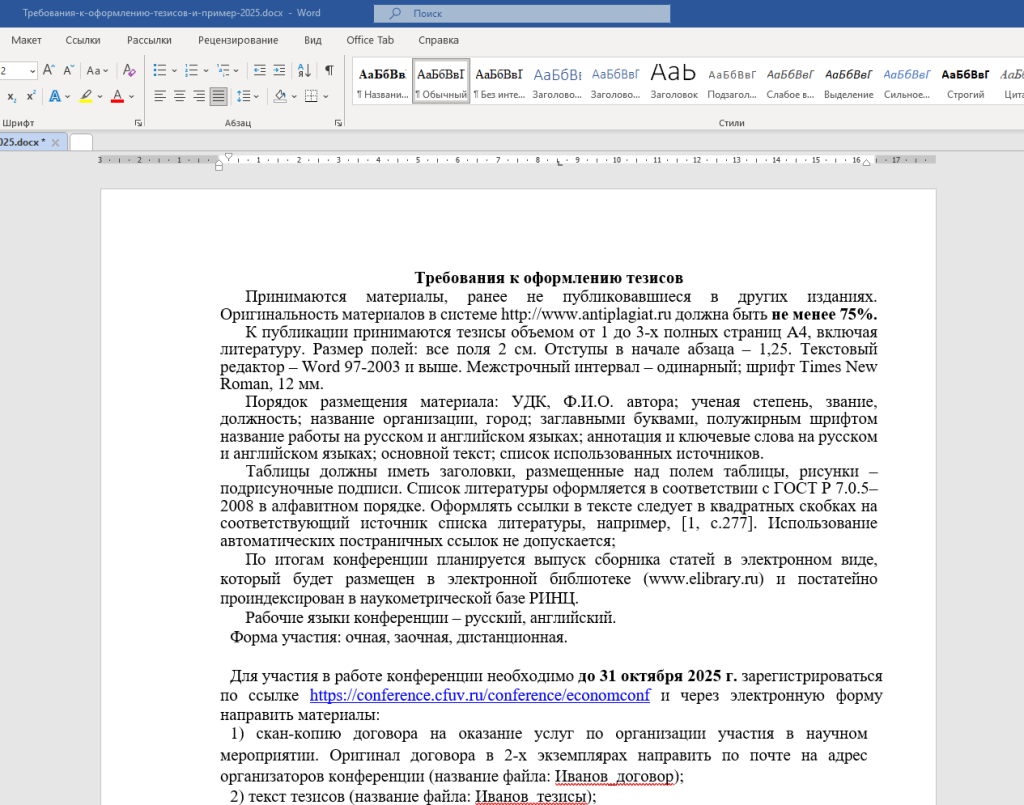The image size is (1024, 805).
Task: Click the Поиск search box
Action: (x=522, y=14)
